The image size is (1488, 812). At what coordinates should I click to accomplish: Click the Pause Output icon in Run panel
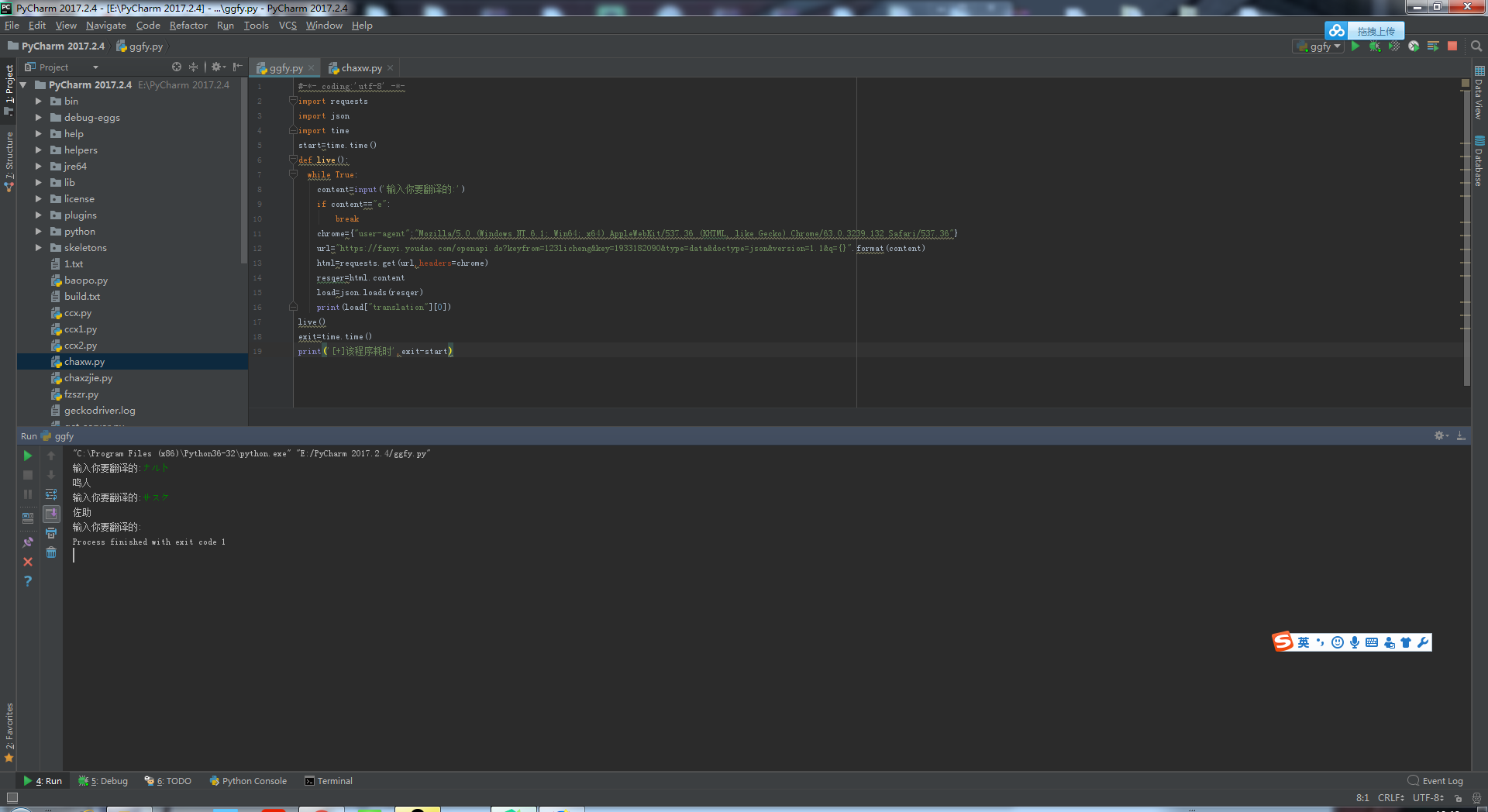coord(28,494)
